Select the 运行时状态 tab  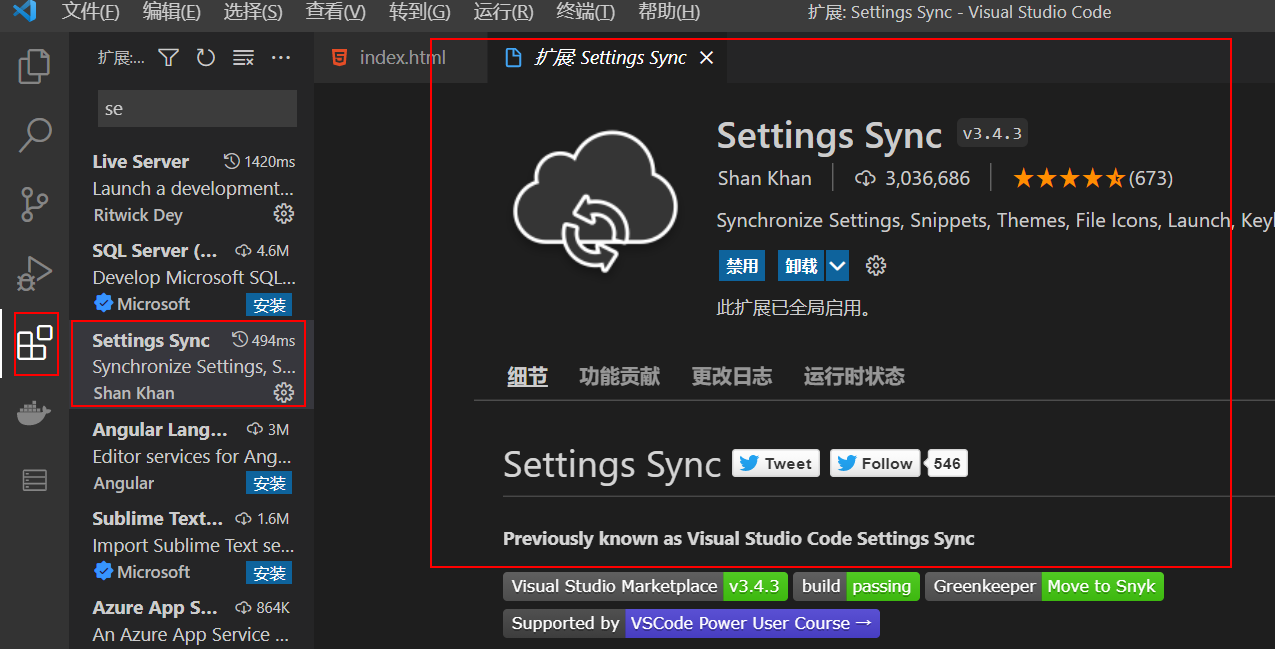pos(854,377)
